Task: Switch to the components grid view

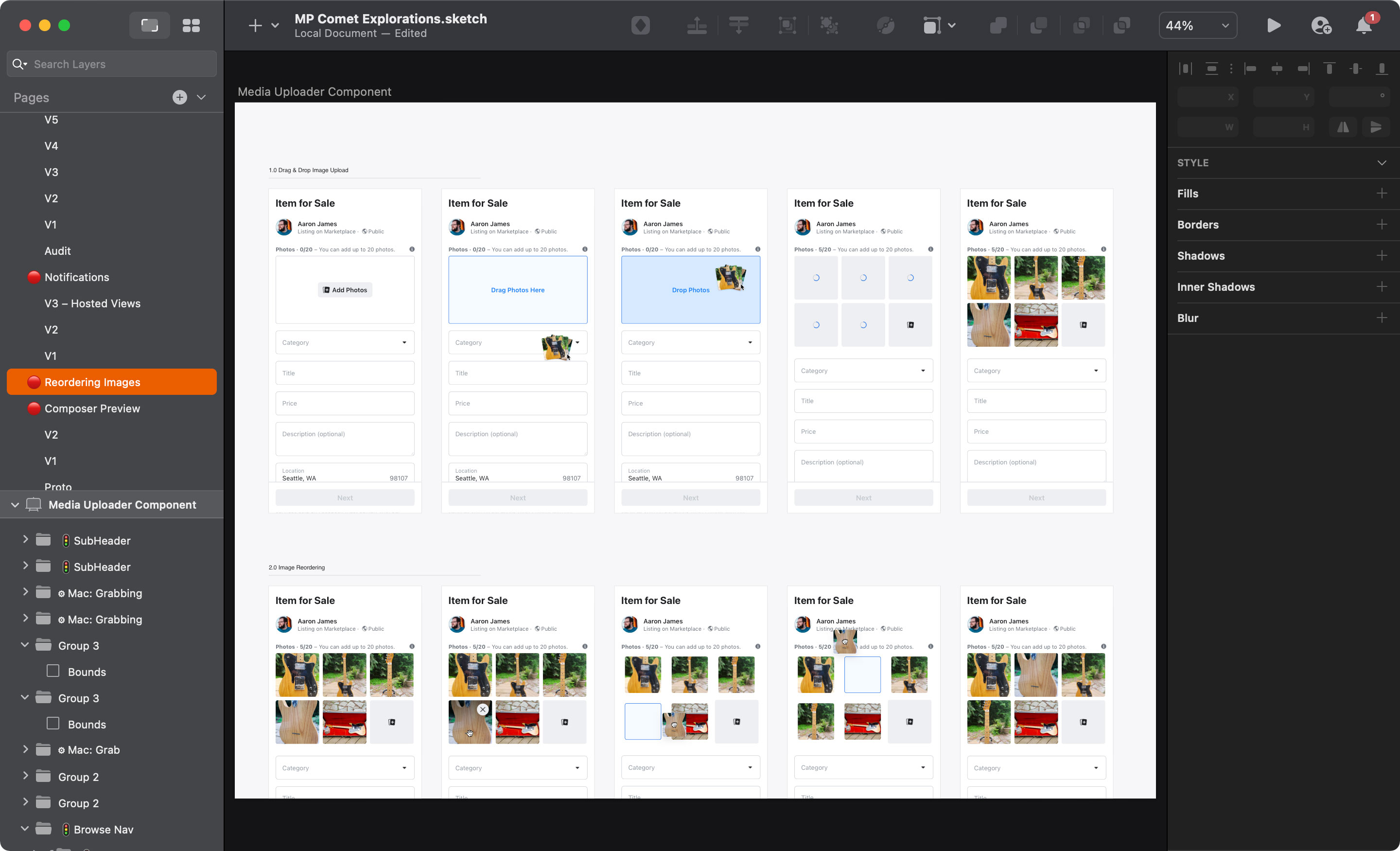Action: tap(192, 25)
